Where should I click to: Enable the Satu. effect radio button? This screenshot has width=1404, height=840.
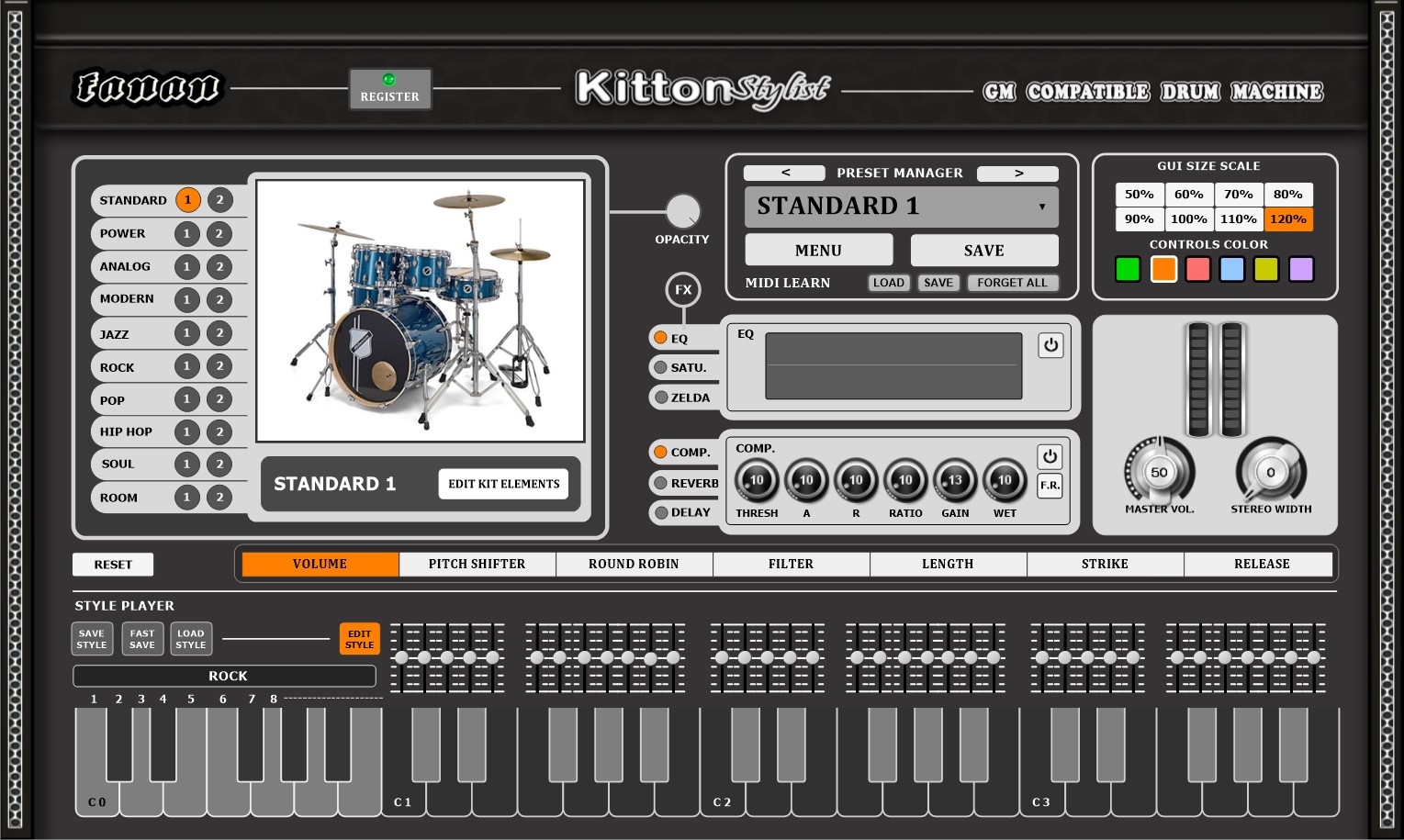pos(660,367)
